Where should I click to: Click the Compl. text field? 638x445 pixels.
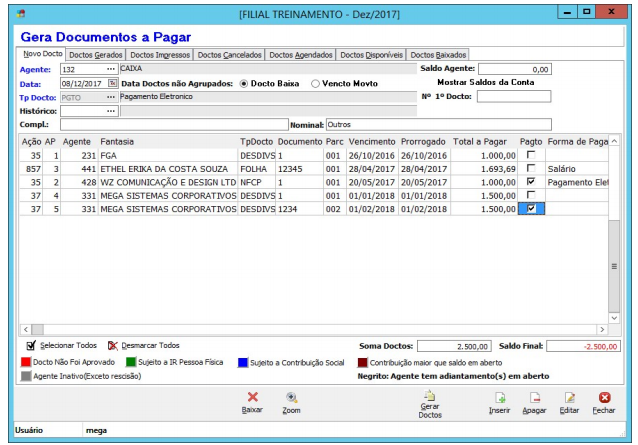click(x=174, y=124)
